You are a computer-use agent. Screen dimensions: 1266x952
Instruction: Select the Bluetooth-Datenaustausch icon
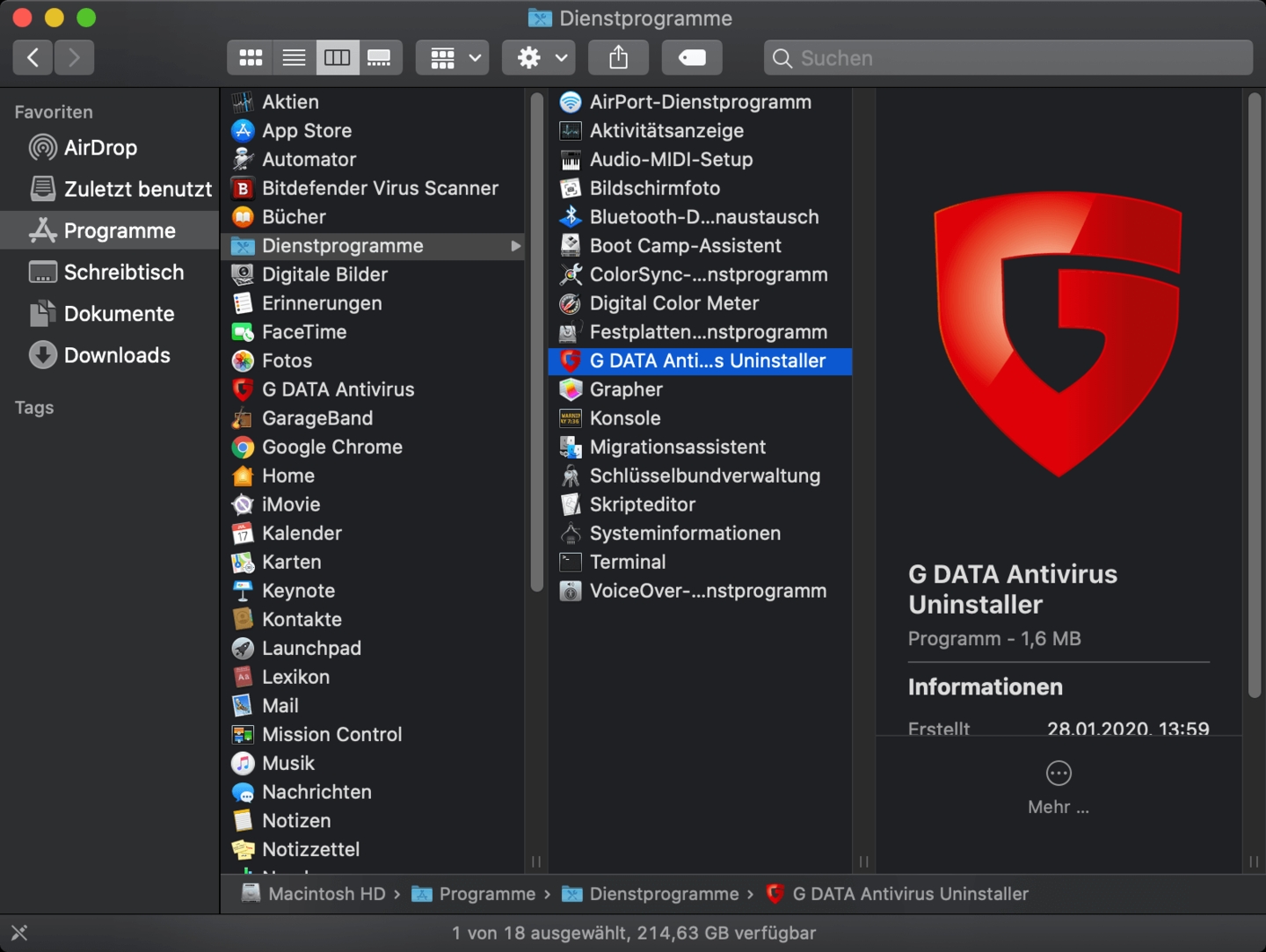click(x=571, y=217)
